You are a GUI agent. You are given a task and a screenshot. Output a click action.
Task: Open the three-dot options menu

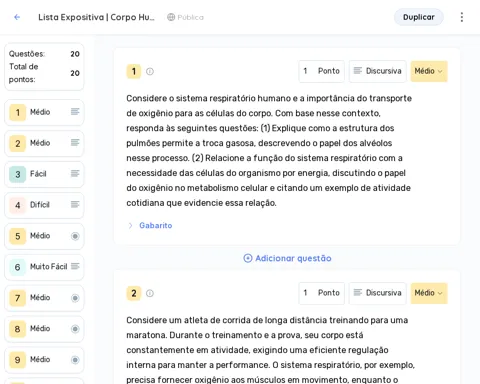pos(462,17)
